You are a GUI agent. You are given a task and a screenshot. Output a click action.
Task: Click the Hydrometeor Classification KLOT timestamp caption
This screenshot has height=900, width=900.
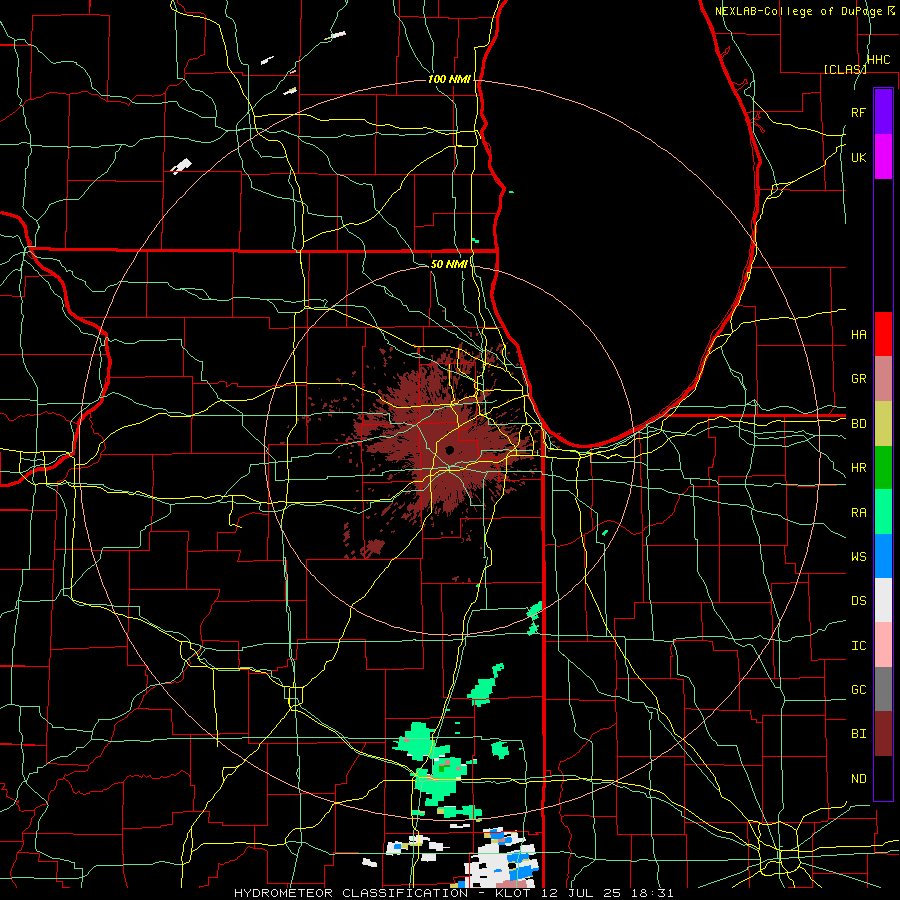tap(453, 893)
